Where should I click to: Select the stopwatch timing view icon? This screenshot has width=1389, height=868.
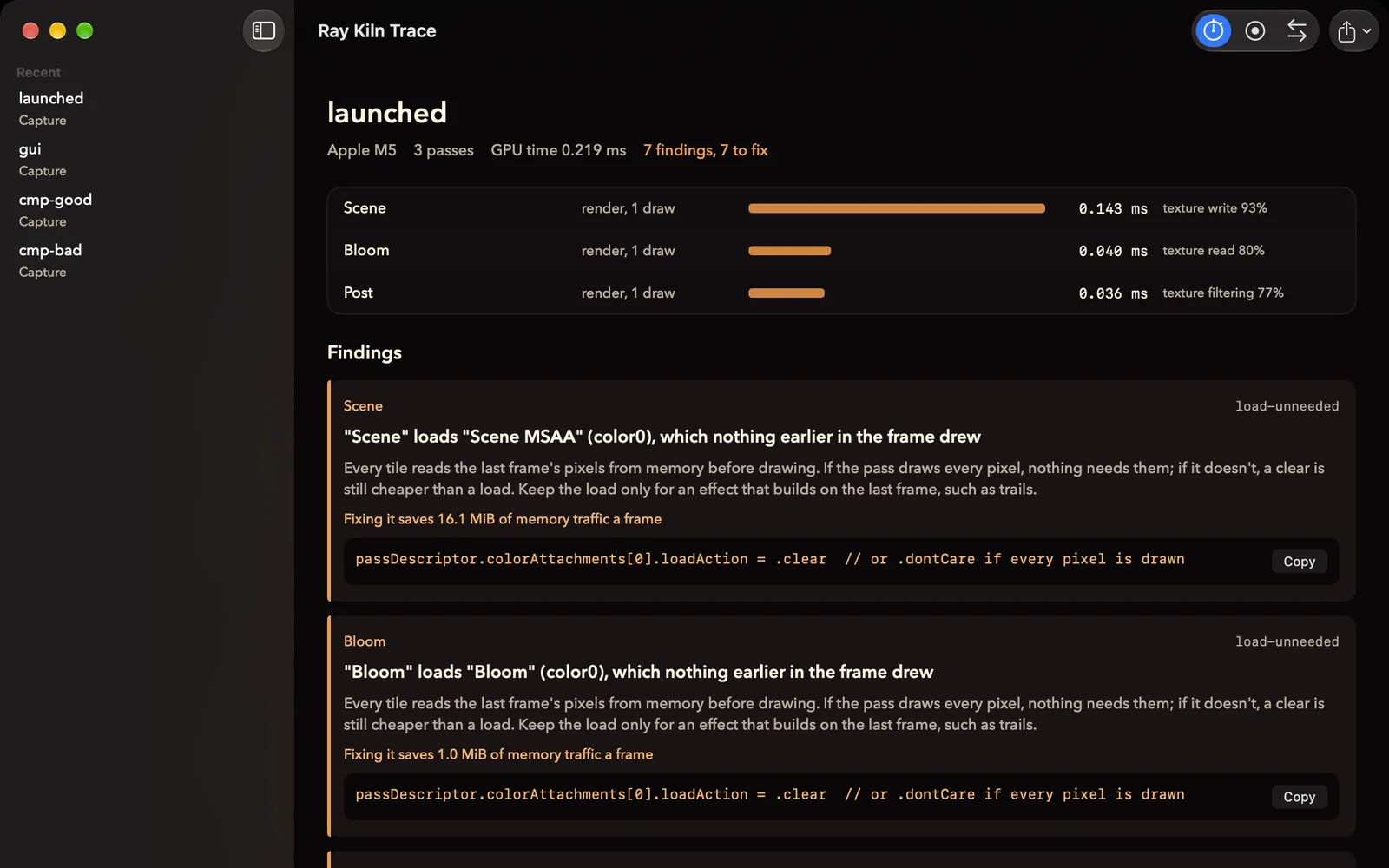click(x=1214, y=31)
